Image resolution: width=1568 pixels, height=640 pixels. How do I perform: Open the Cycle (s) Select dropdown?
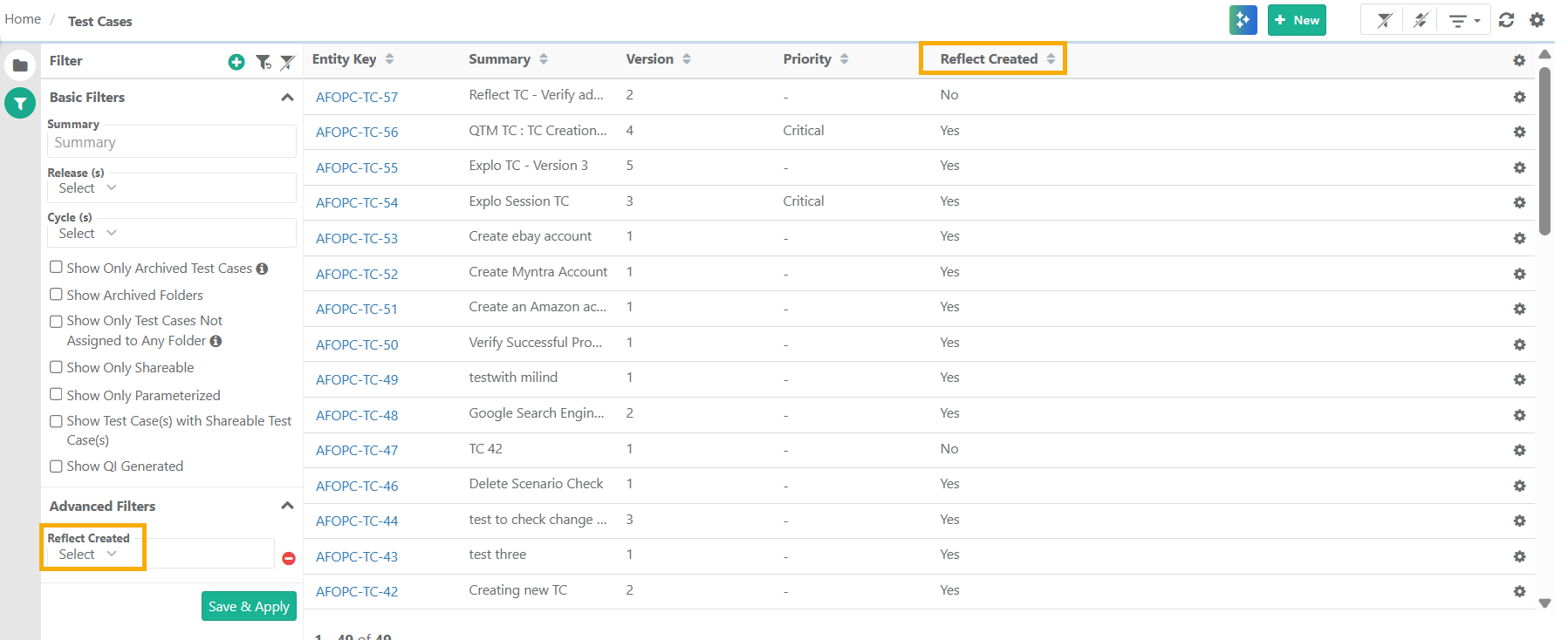tap(172, 233)
